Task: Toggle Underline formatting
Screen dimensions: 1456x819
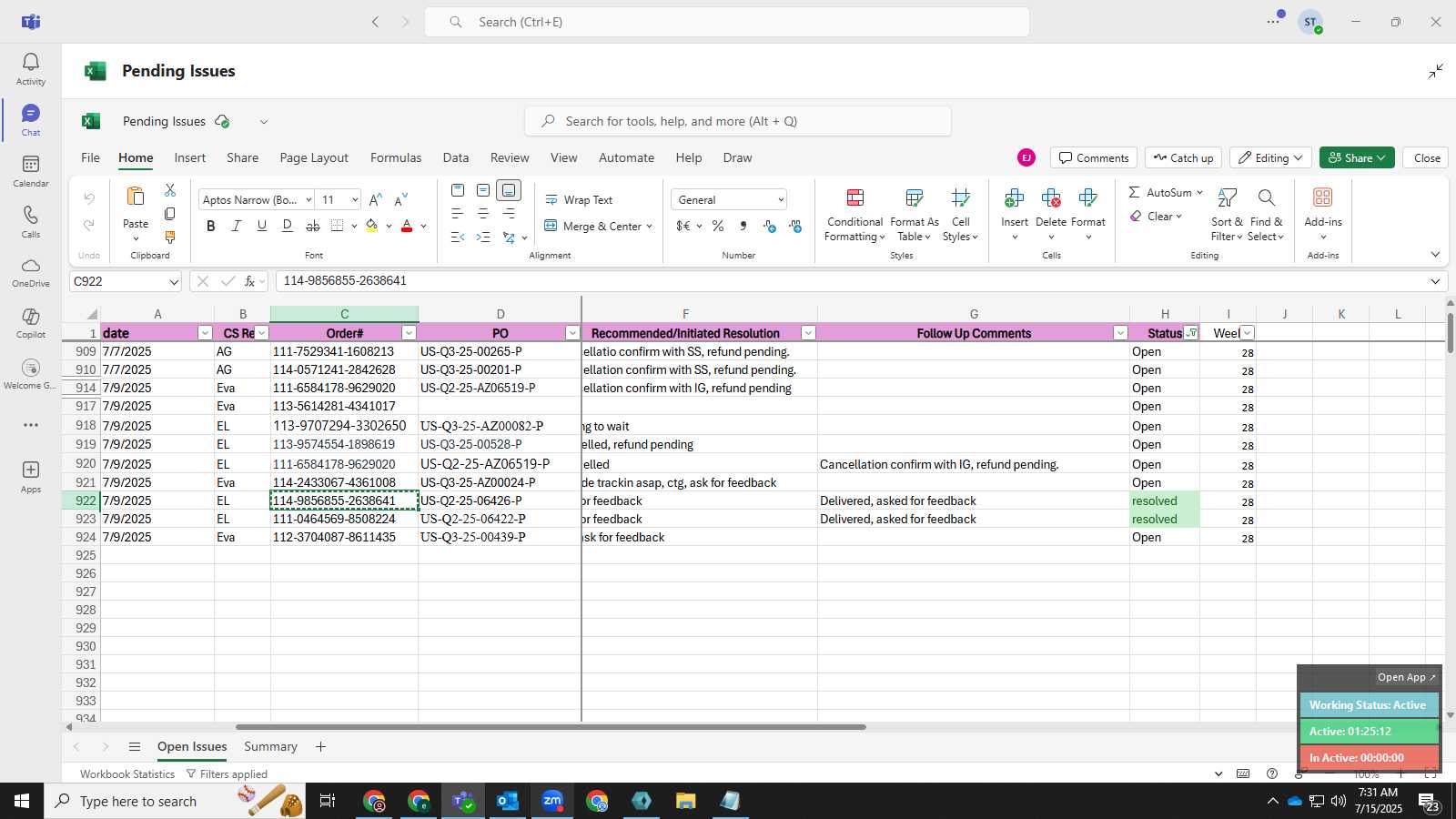Action: pos(262,226)
